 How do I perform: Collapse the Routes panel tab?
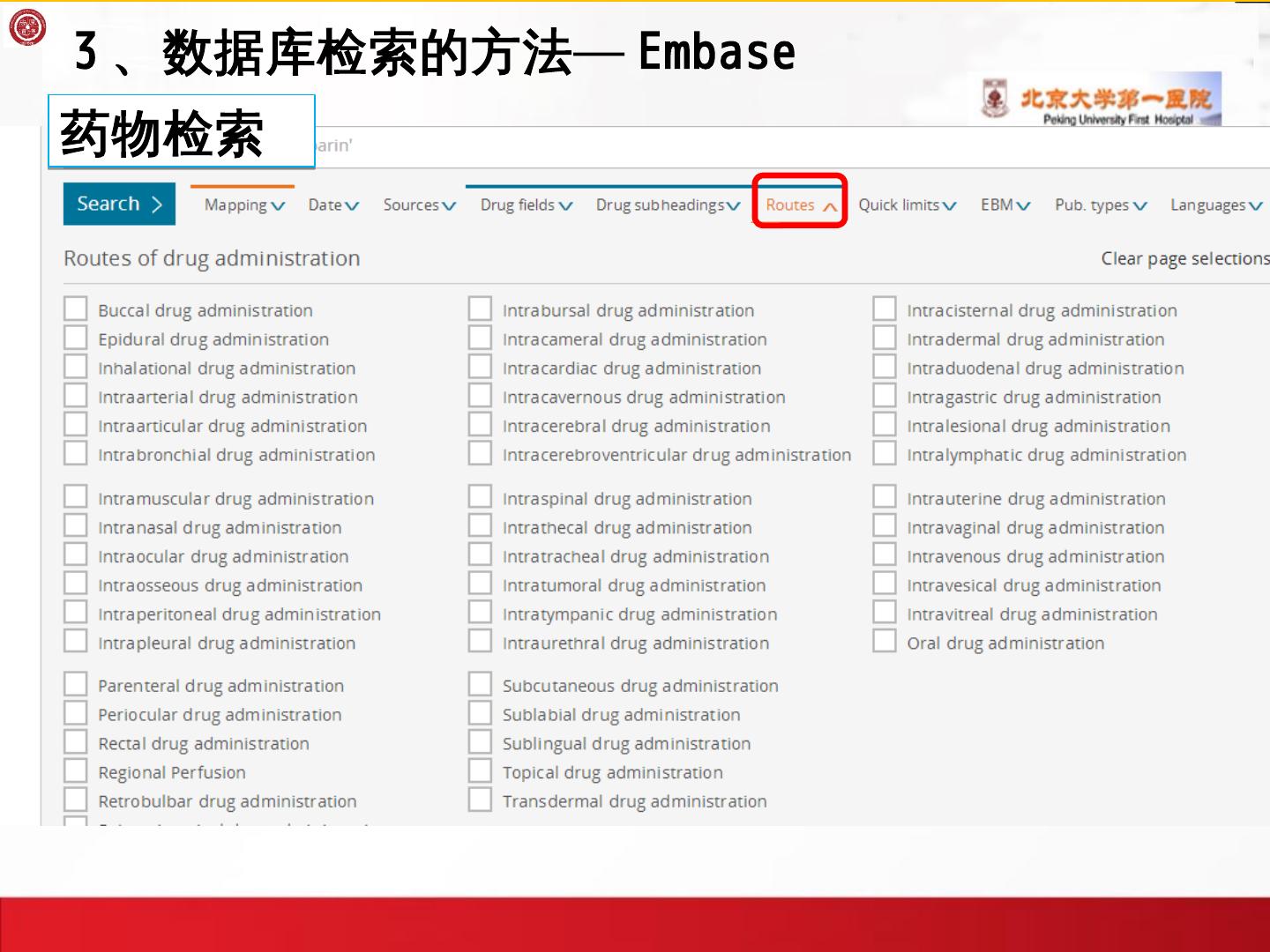click(801, 205)
